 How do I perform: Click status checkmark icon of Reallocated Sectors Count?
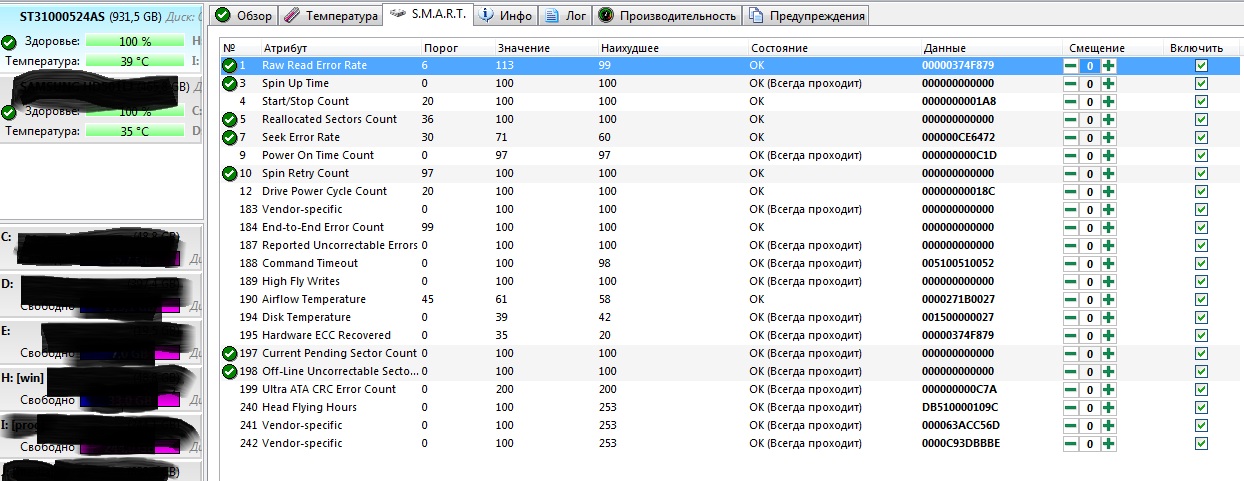click(229, 120)
